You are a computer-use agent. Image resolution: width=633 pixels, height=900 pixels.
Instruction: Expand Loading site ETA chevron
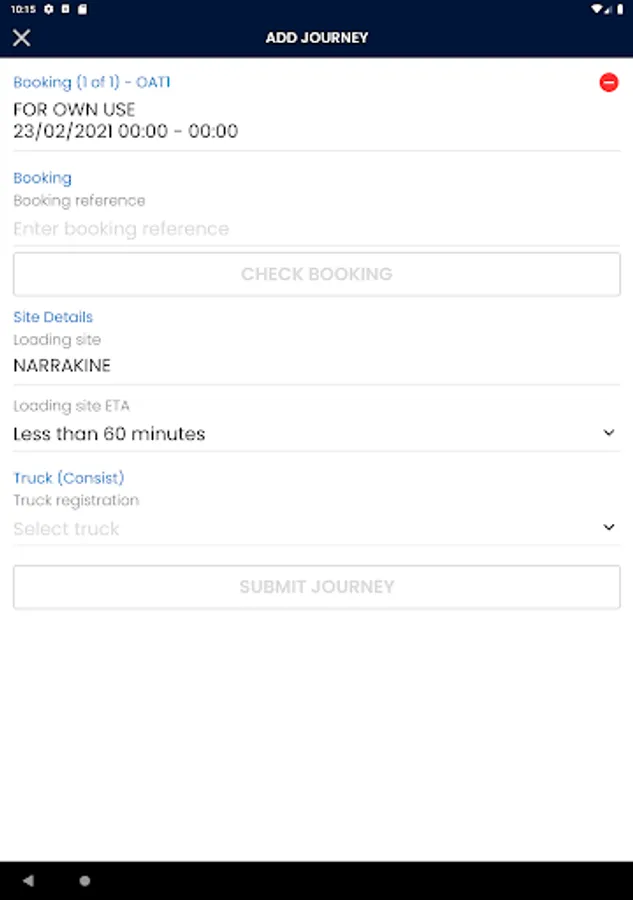(609, 433)
